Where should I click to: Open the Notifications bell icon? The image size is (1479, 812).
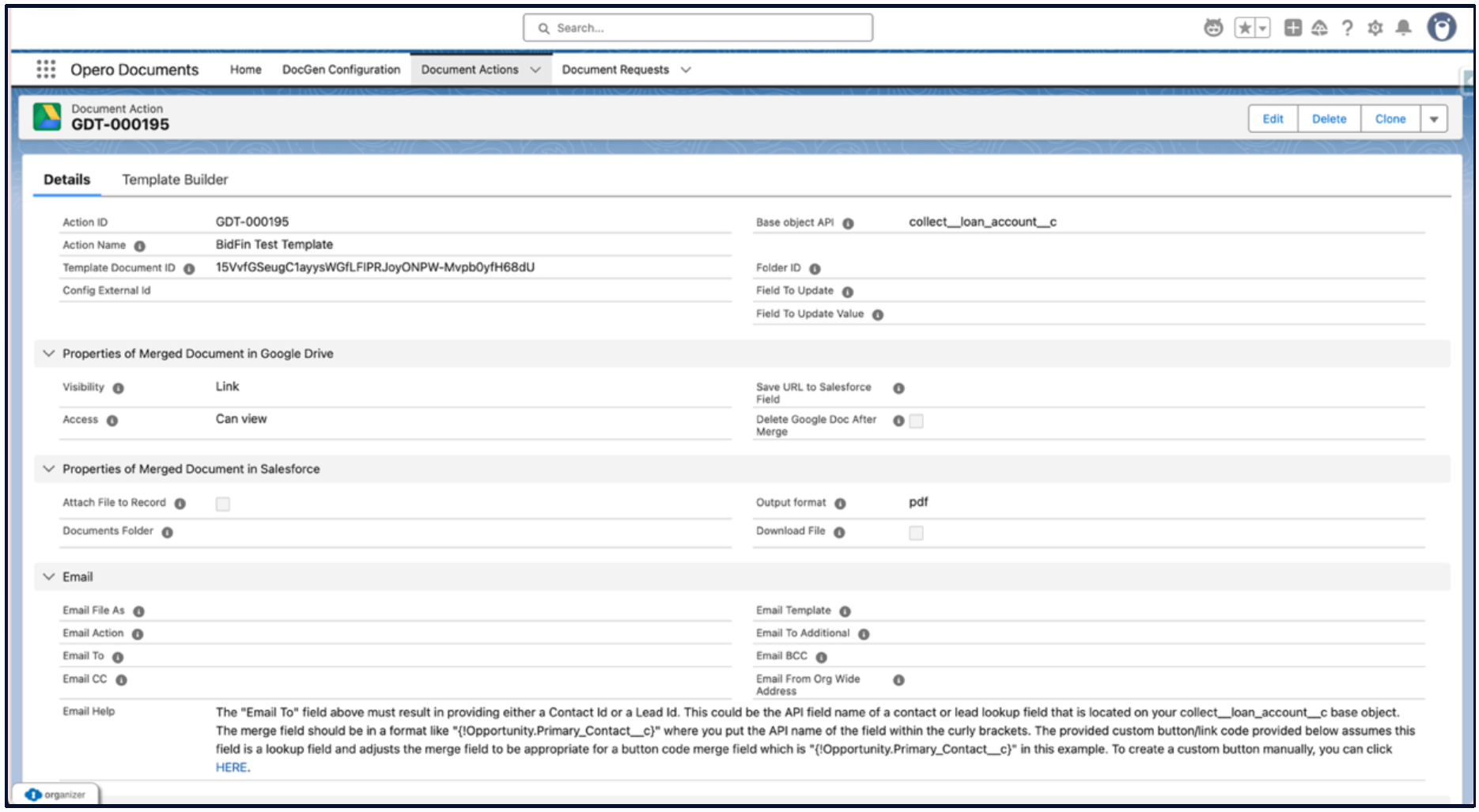[x=1403, y=28]
